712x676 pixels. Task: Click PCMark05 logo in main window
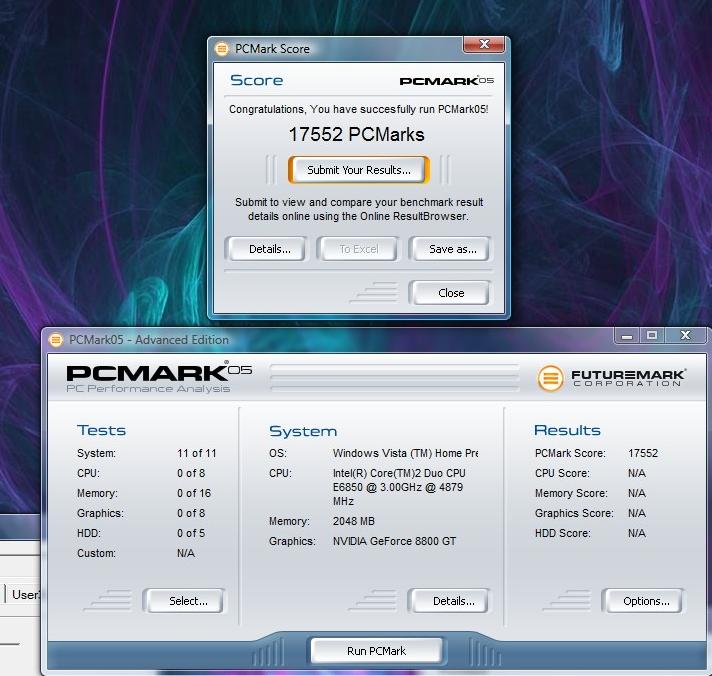tap(158, 372)
